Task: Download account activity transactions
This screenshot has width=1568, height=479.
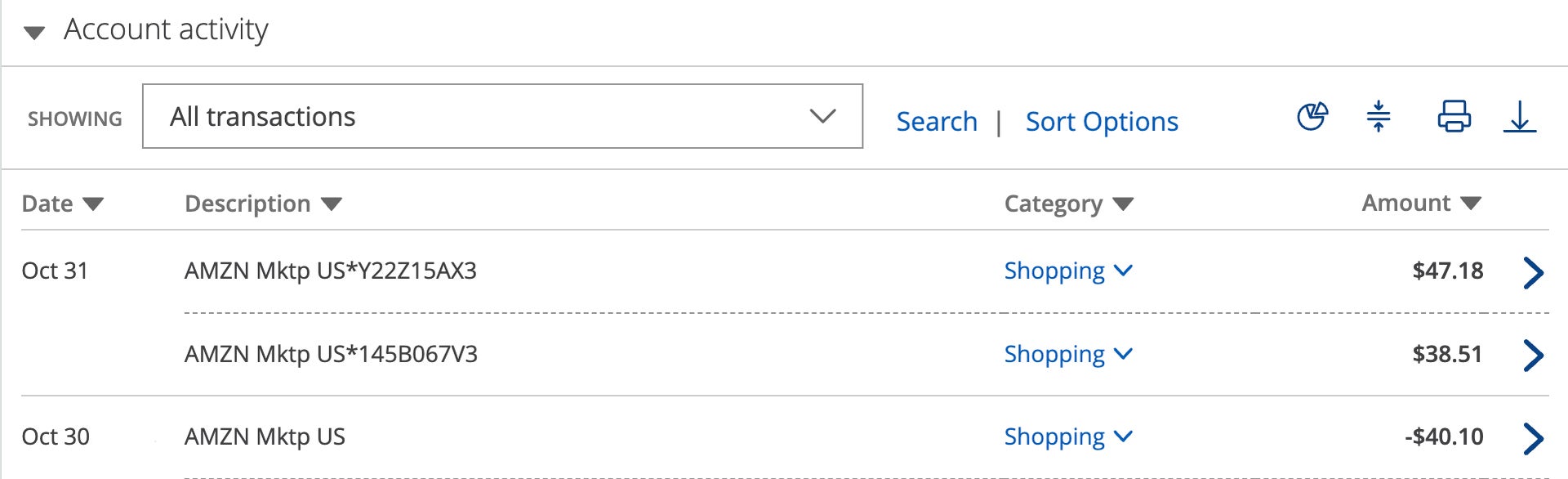Action: pos(1519,117)
